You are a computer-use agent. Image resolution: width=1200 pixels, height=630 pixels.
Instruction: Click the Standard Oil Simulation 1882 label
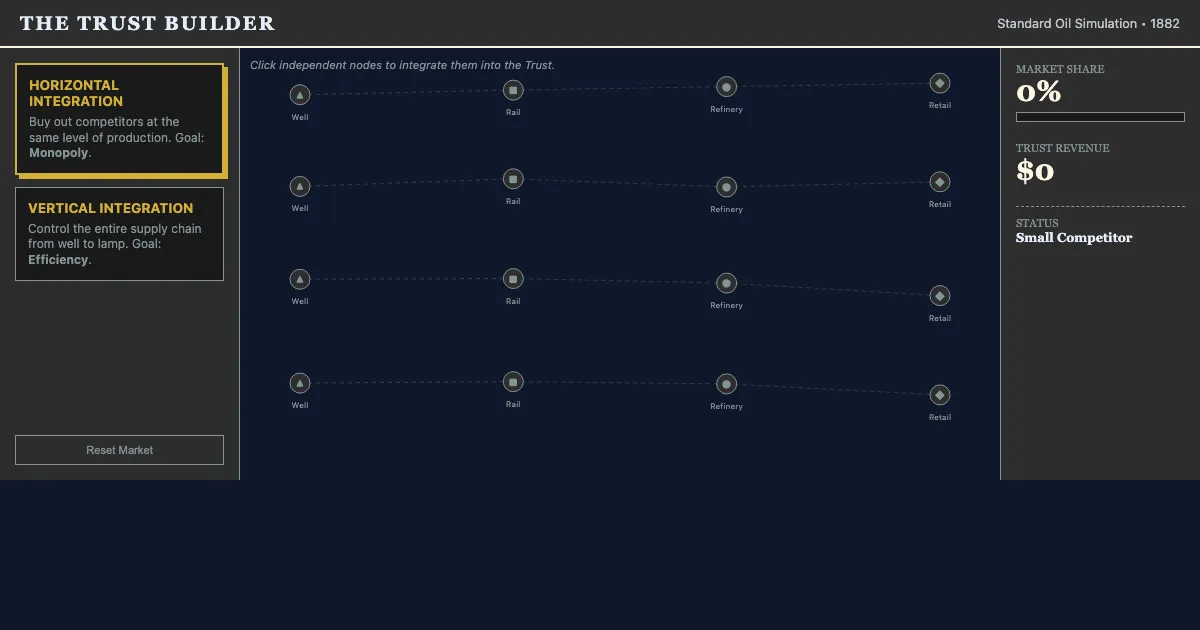(x=1088, y=23)
